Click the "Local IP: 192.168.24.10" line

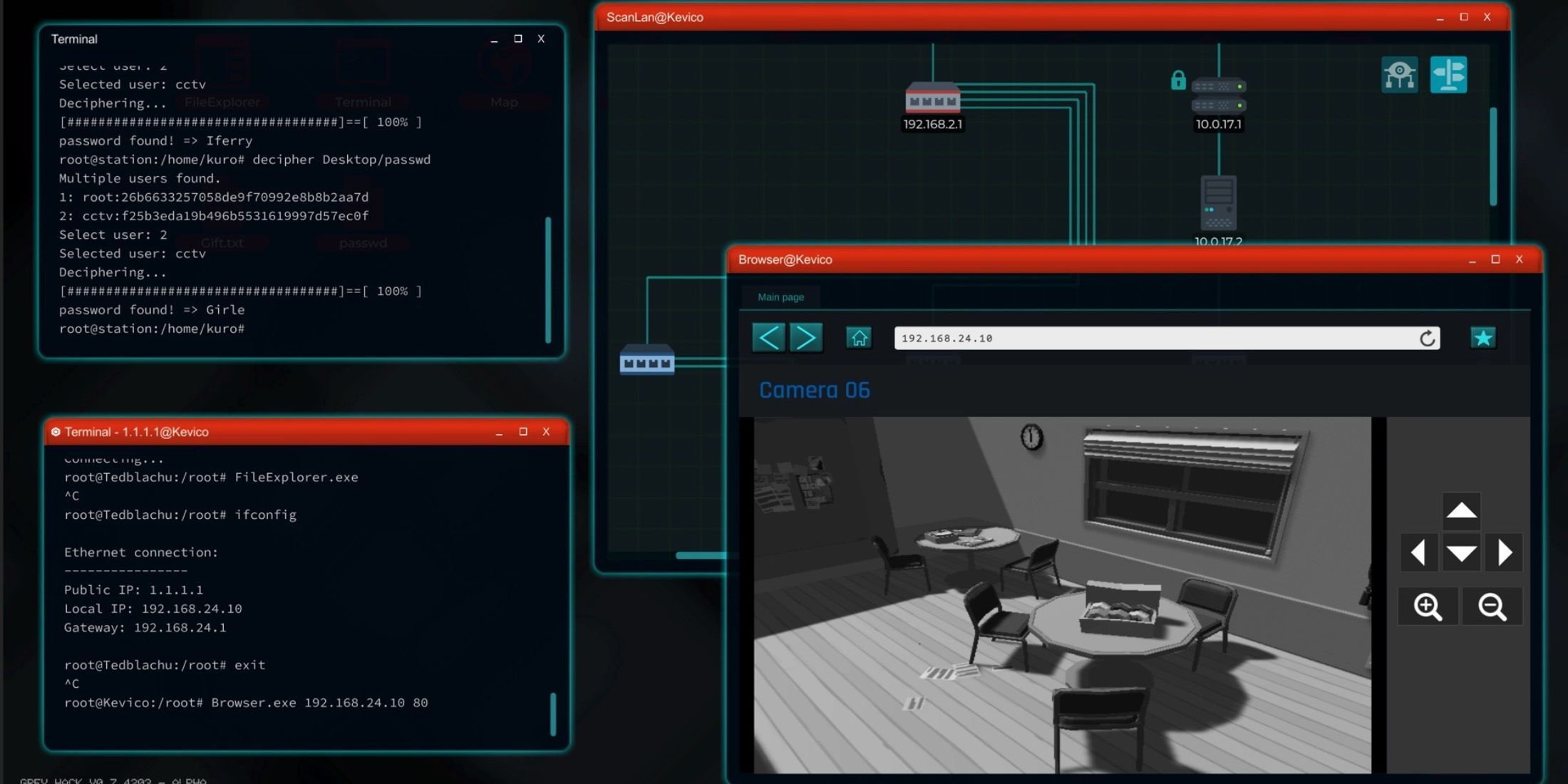click(x=153, y=609)
